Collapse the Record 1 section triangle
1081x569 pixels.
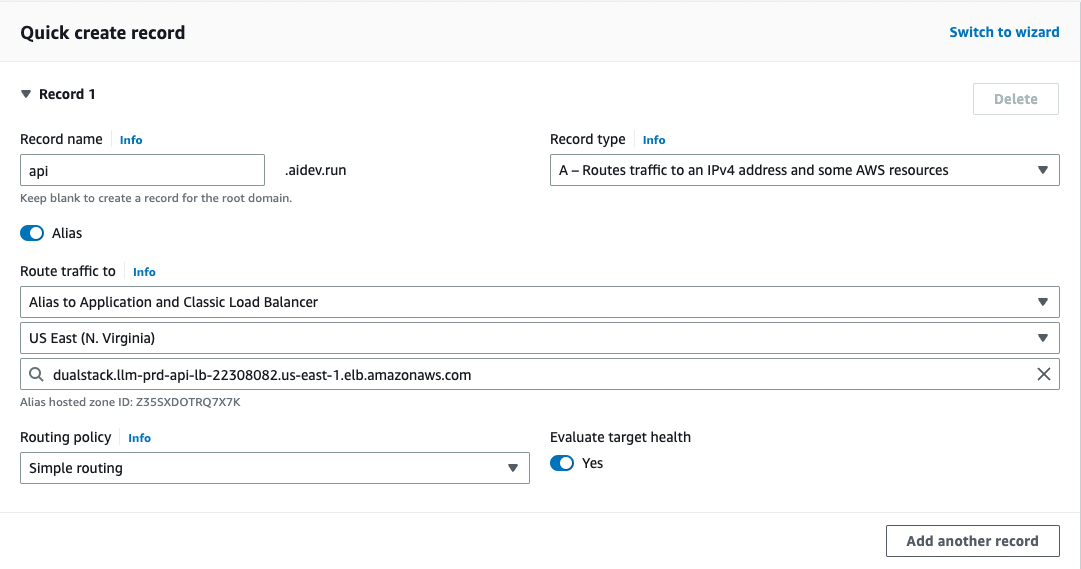pos(27,94)
